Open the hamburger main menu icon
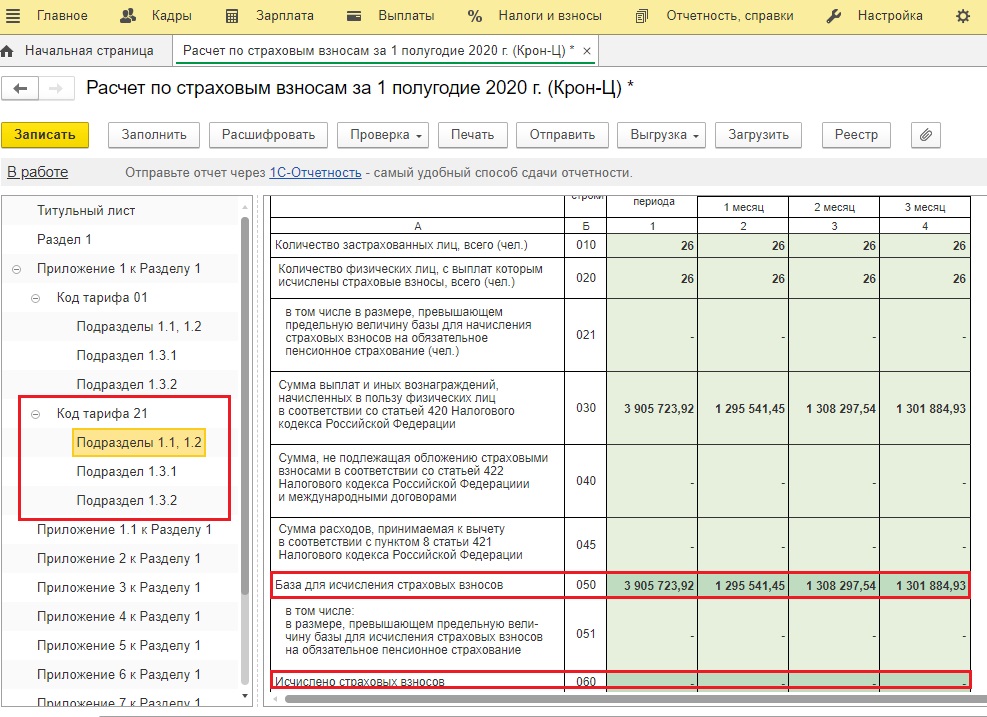Screen dimensions: 987x717 (x=12, y=16)
